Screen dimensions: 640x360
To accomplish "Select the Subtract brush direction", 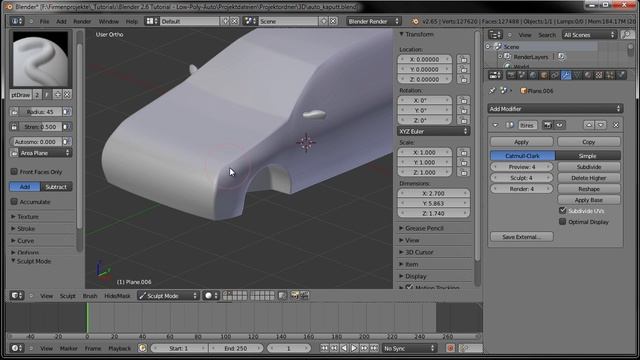I will click(56, 187).
